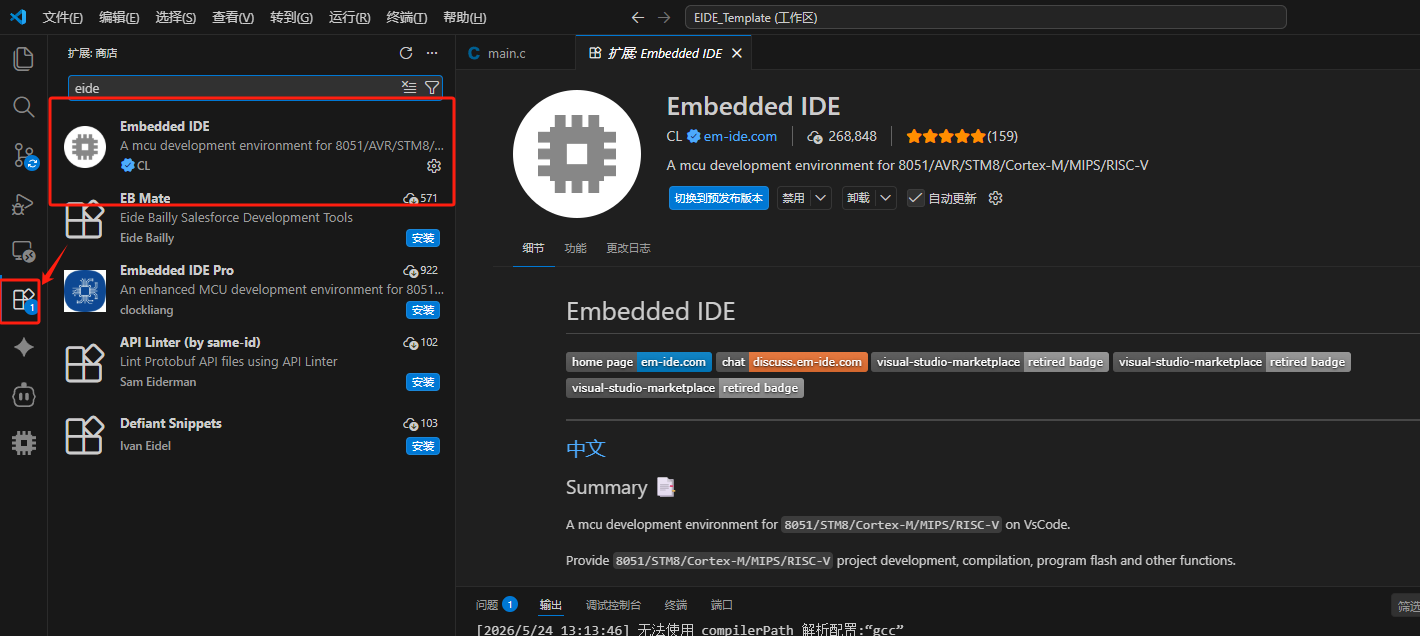This screenshot has width=1420, height=636.
Task: Close the Embedded IDE extension tab
Action: pos(737,53)
